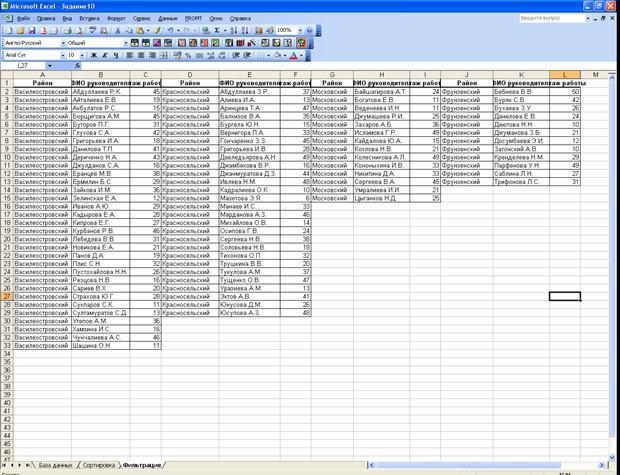Activate the Format Painter brush
The width and height of the screenshot is (620, 475).
tap(157, 30)
